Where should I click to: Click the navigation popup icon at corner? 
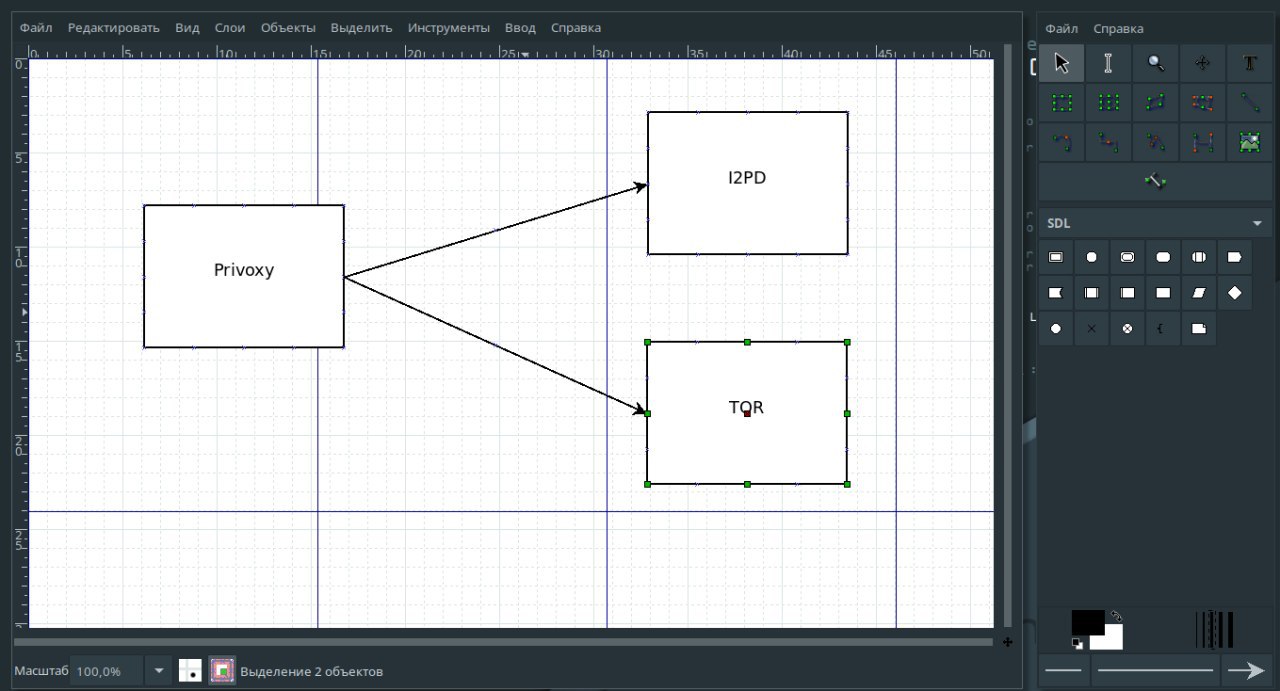click(1008, 642)
